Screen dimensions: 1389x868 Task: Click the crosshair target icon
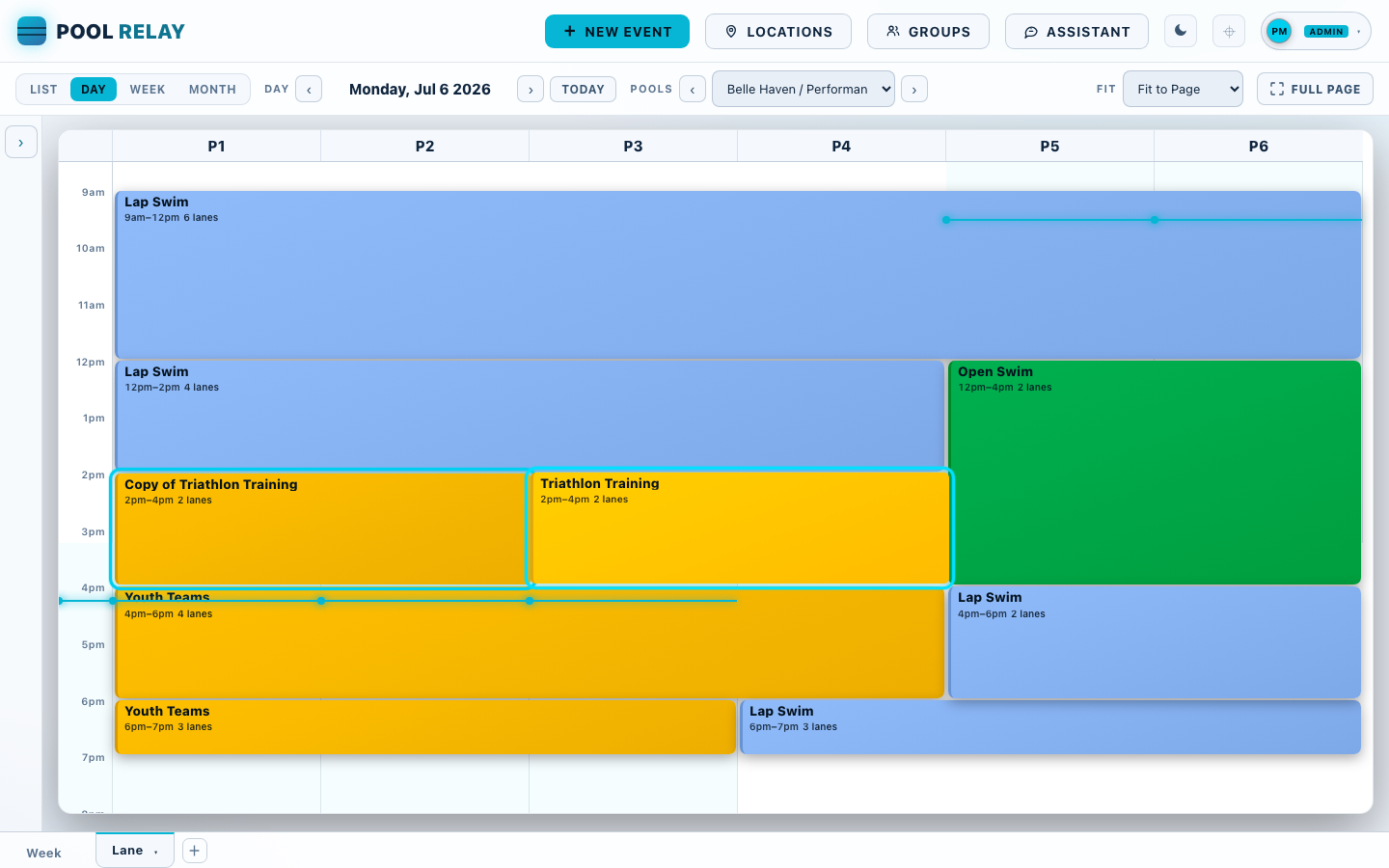click(1229, 31)
